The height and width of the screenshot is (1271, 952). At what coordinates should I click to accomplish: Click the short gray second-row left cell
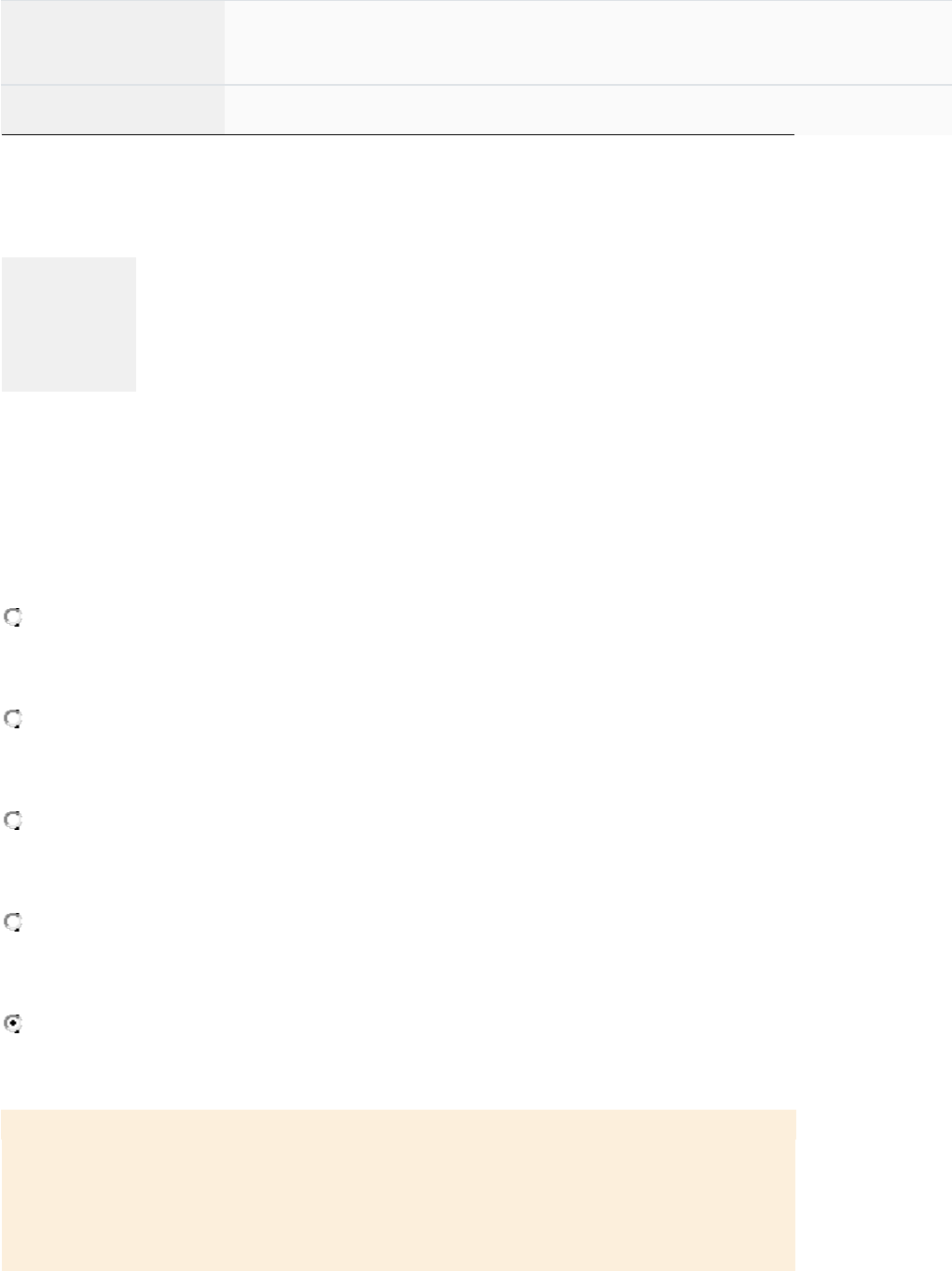112,110
